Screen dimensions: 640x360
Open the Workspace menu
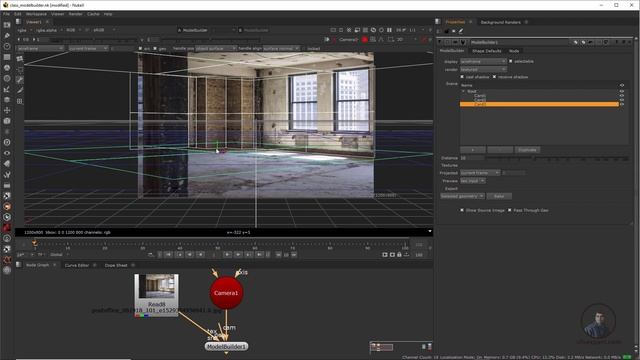click(36, 14)
